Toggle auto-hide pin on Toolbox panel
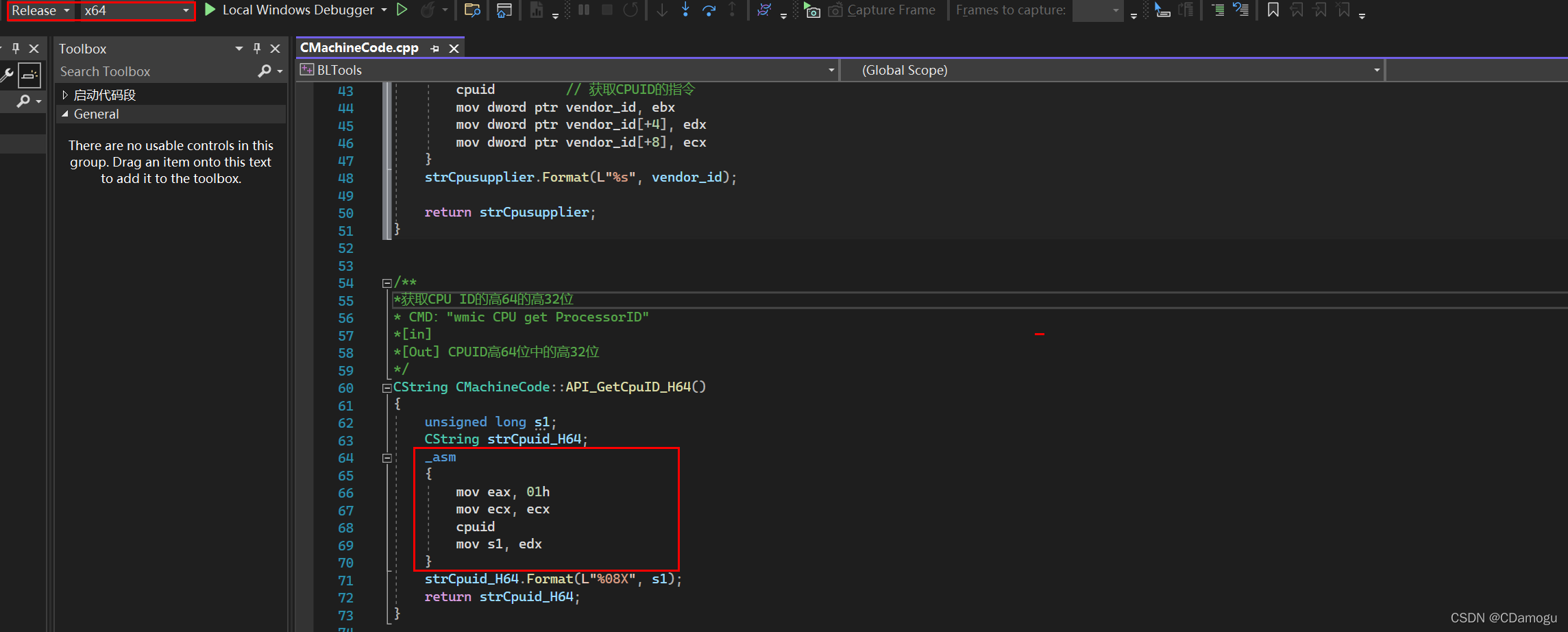The width and height of the screenshot is (1568, 632). coord(257,49)
